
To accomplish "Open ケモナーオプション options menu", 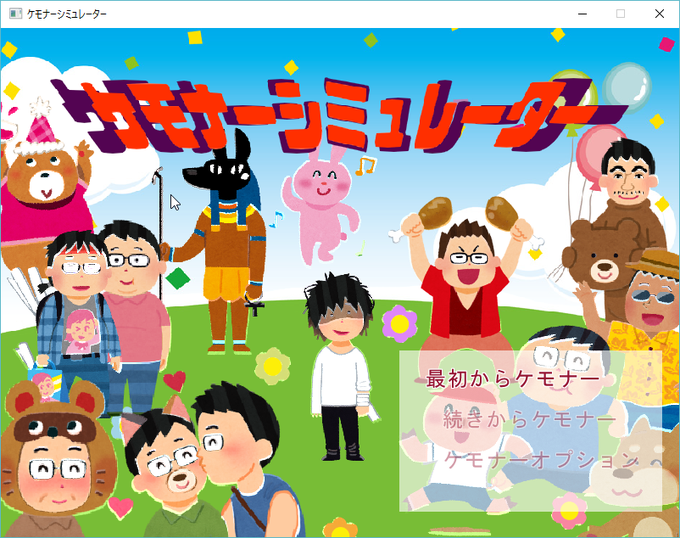I will coord(541,460).
